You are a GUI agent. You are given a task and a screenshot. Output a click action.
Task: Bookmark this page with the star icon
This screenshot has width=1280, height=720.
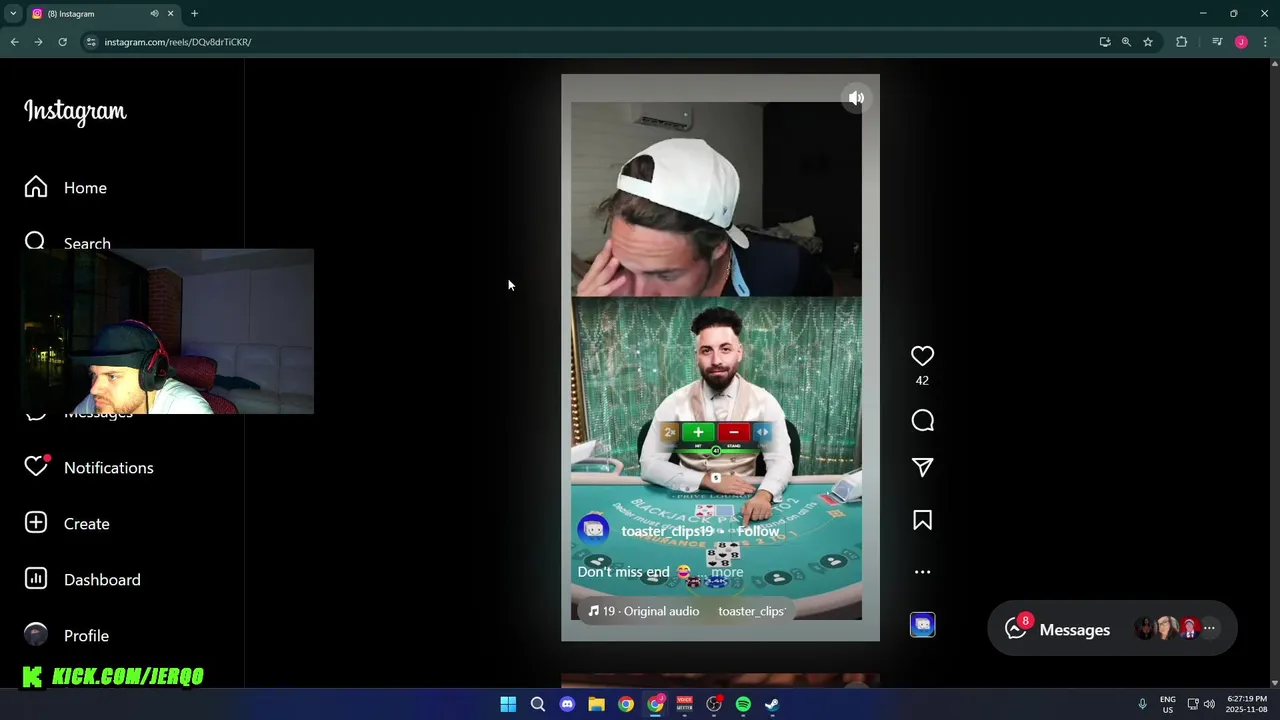pos(1148,42)
